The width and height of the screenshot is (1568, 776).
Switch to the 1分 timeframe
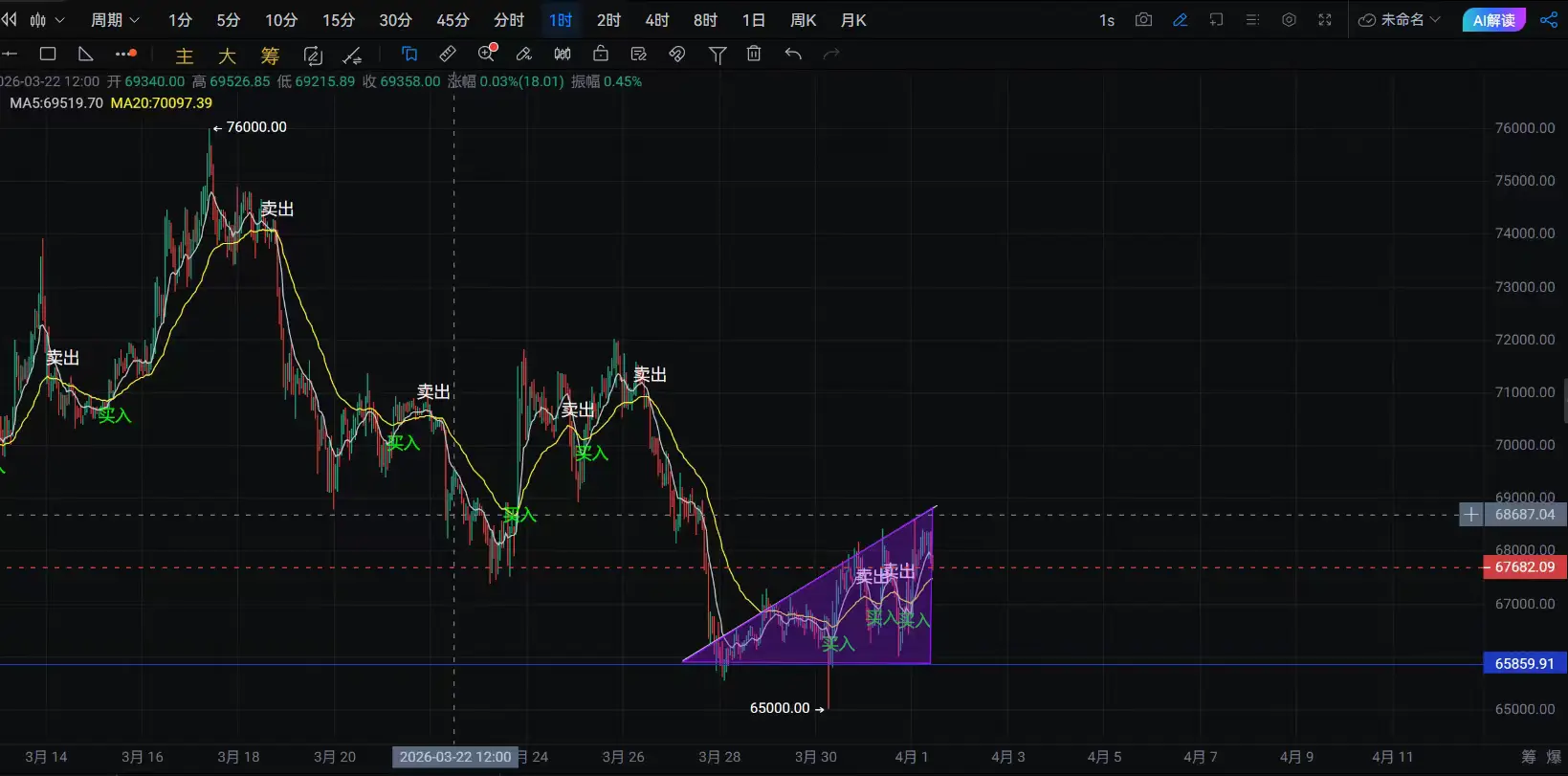(x=180, y=20)
